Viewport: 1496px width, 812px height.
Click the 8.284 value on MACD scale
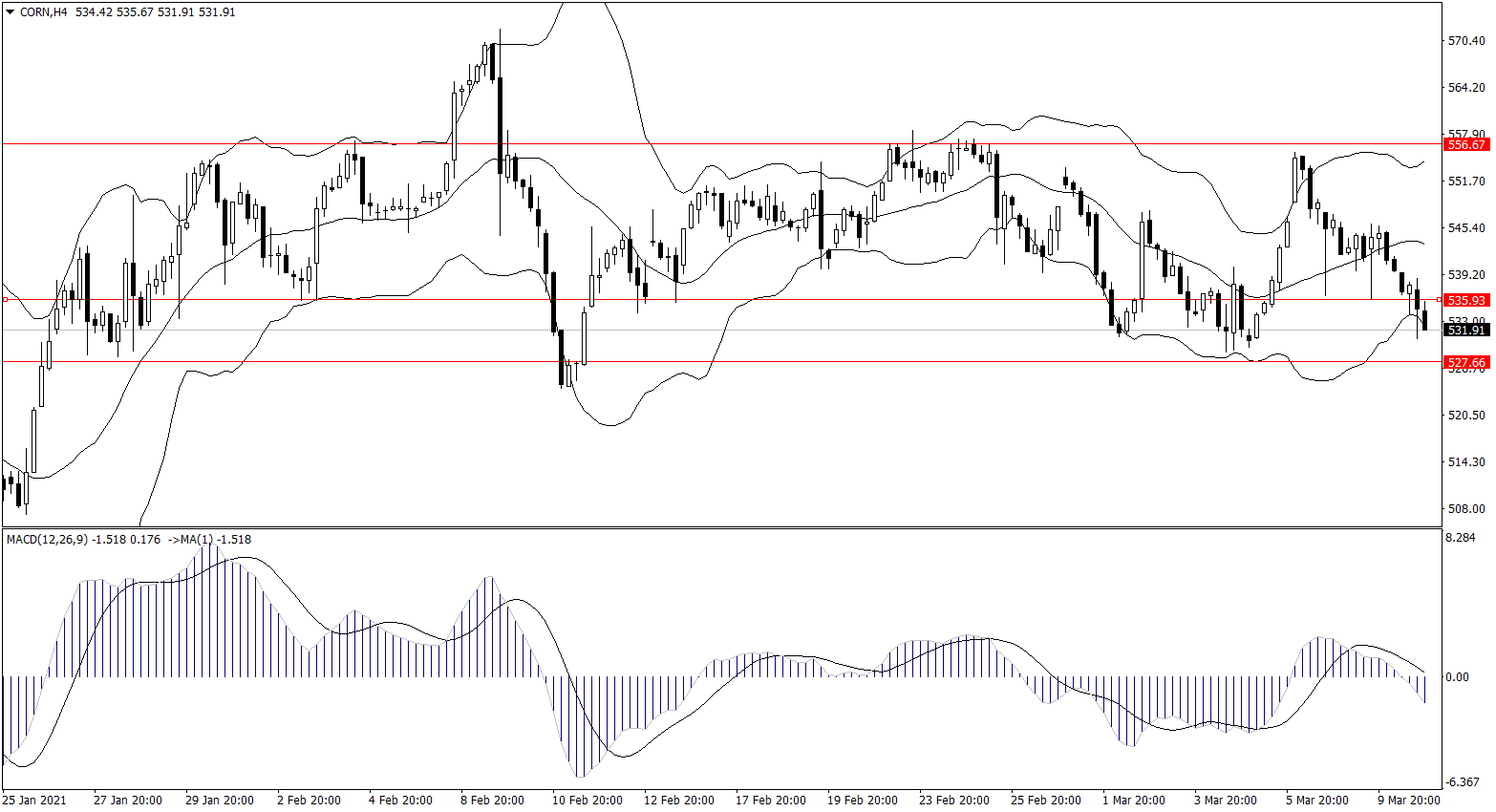(1462, 539)
